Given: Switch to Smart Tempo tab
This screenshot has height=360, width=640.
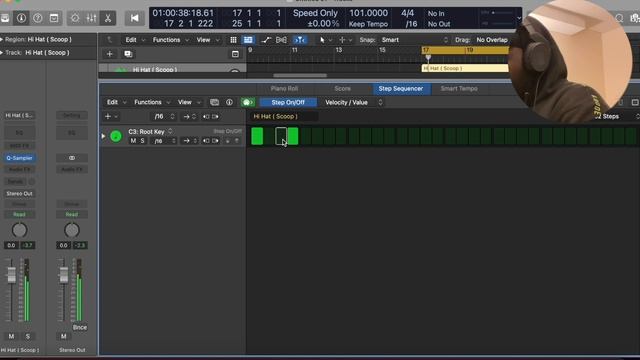Looking at the screenshot, I should [x=459, y=89].
